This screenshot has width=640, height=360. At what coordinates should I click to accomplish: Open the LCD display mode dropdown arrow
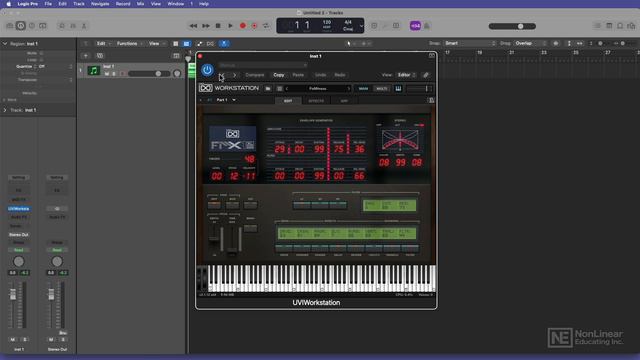coord(361,26)
